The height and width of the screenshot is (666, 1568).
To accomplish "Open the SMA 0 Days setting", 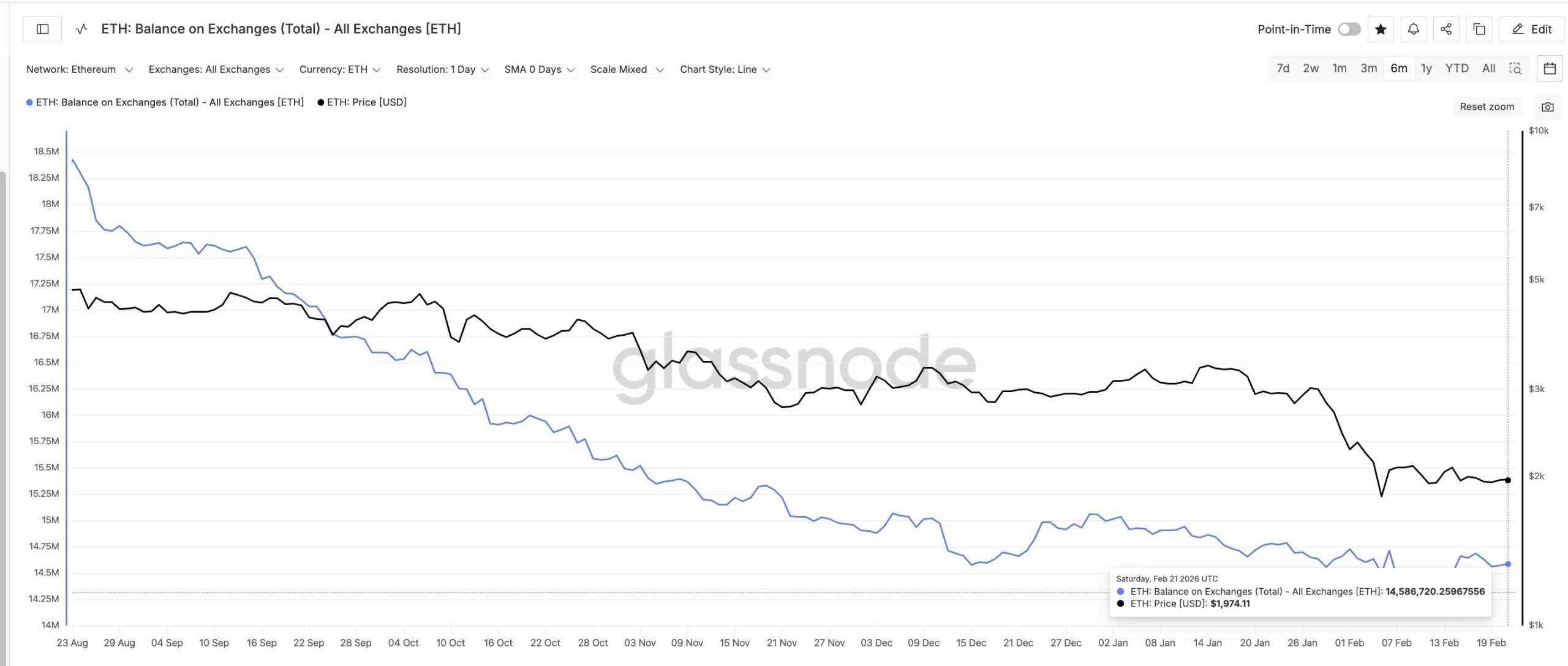I will (539, 69).
